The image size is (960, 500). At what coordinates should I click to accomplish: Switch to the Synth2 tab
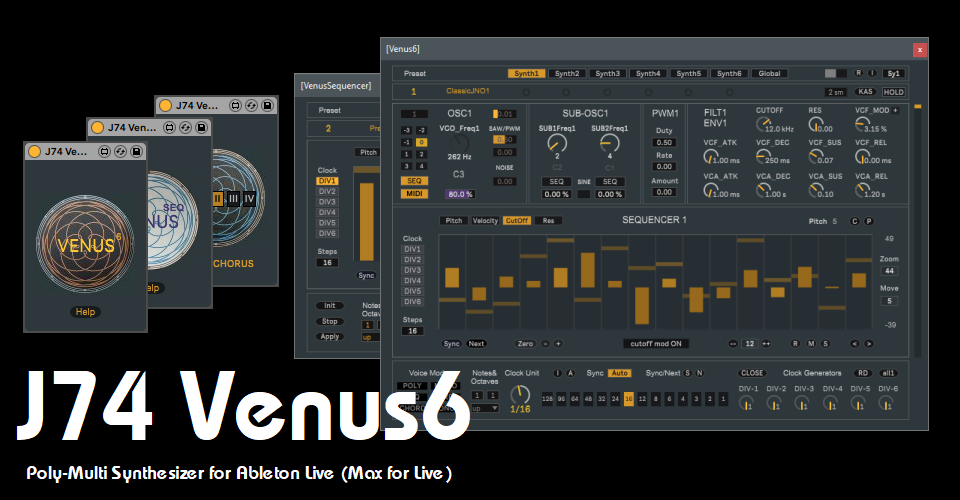(x=567, y=73)
